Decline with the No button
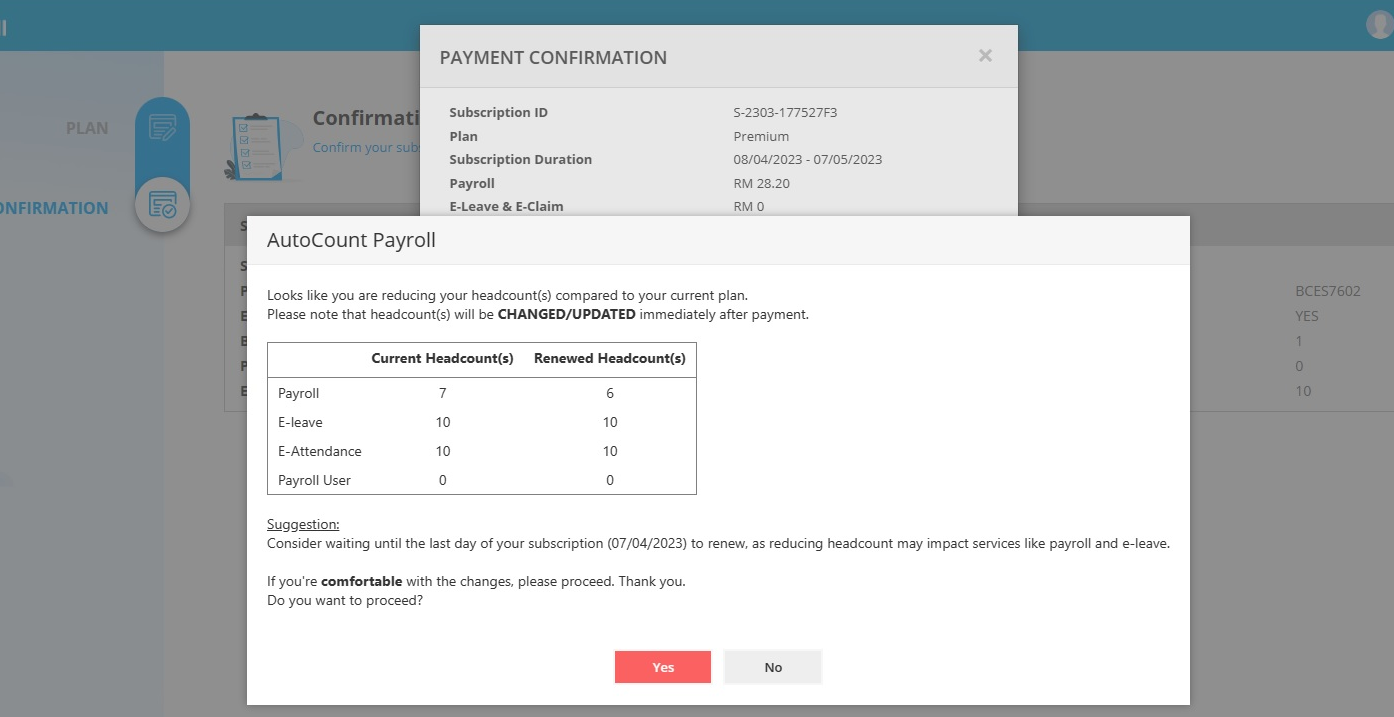Screen dimensions: 1394x717 [773, 667]
